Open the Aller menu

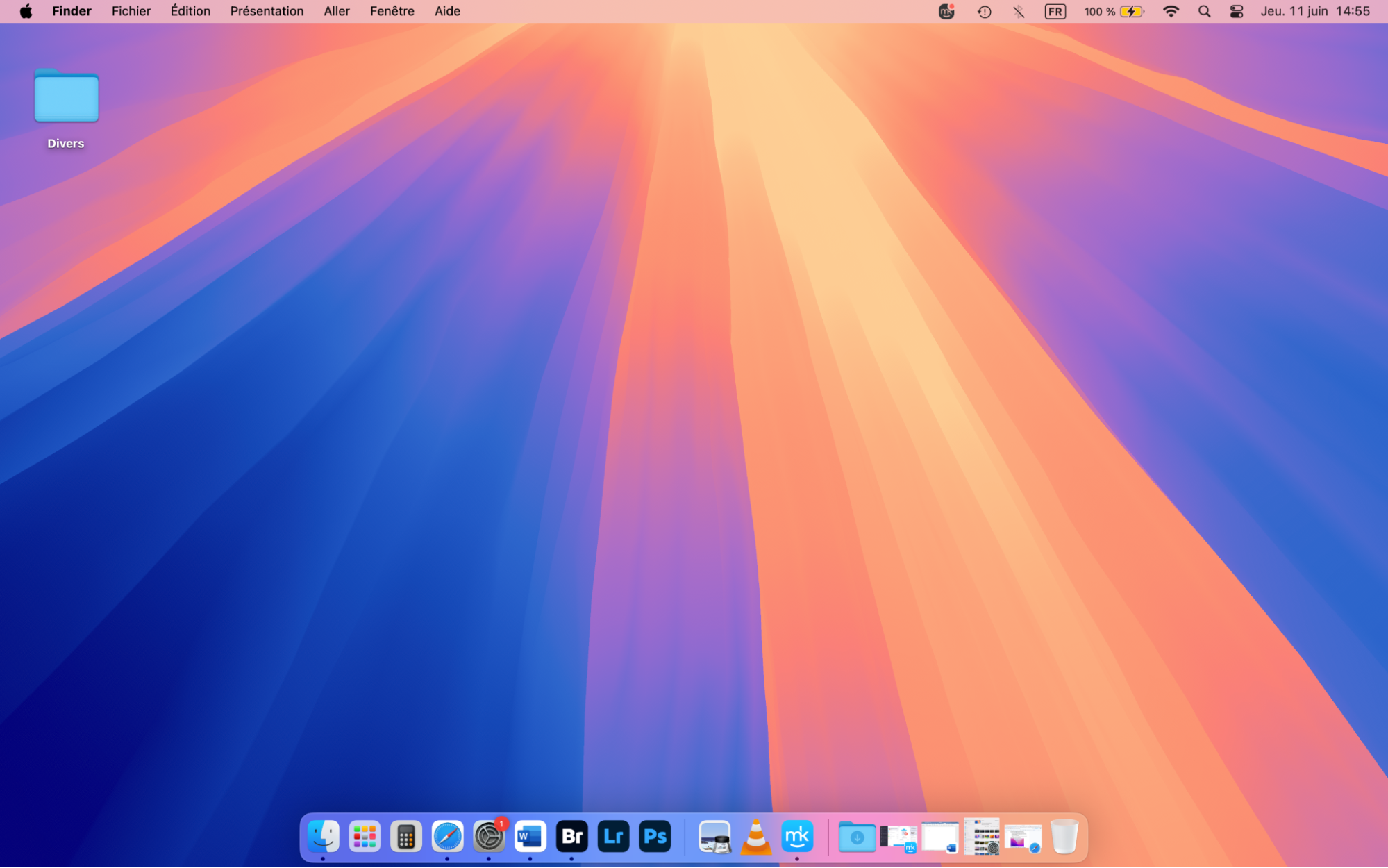coord(337,11)
